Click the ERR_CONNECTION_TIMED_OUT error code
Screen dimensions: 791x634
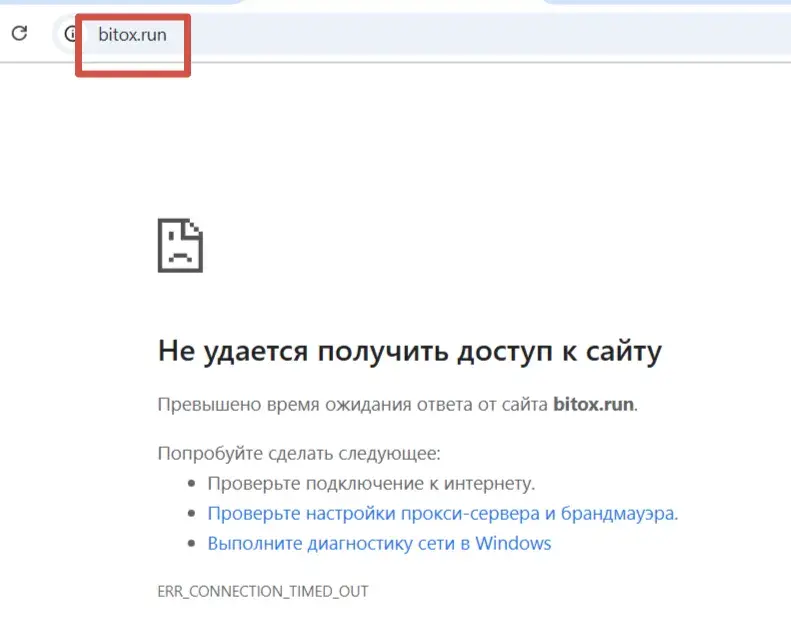[263, 591]
